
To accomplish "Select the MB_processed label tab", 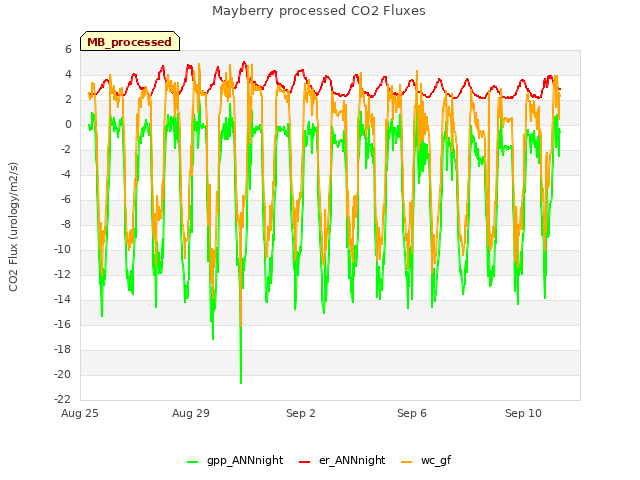I will point(130,41).
